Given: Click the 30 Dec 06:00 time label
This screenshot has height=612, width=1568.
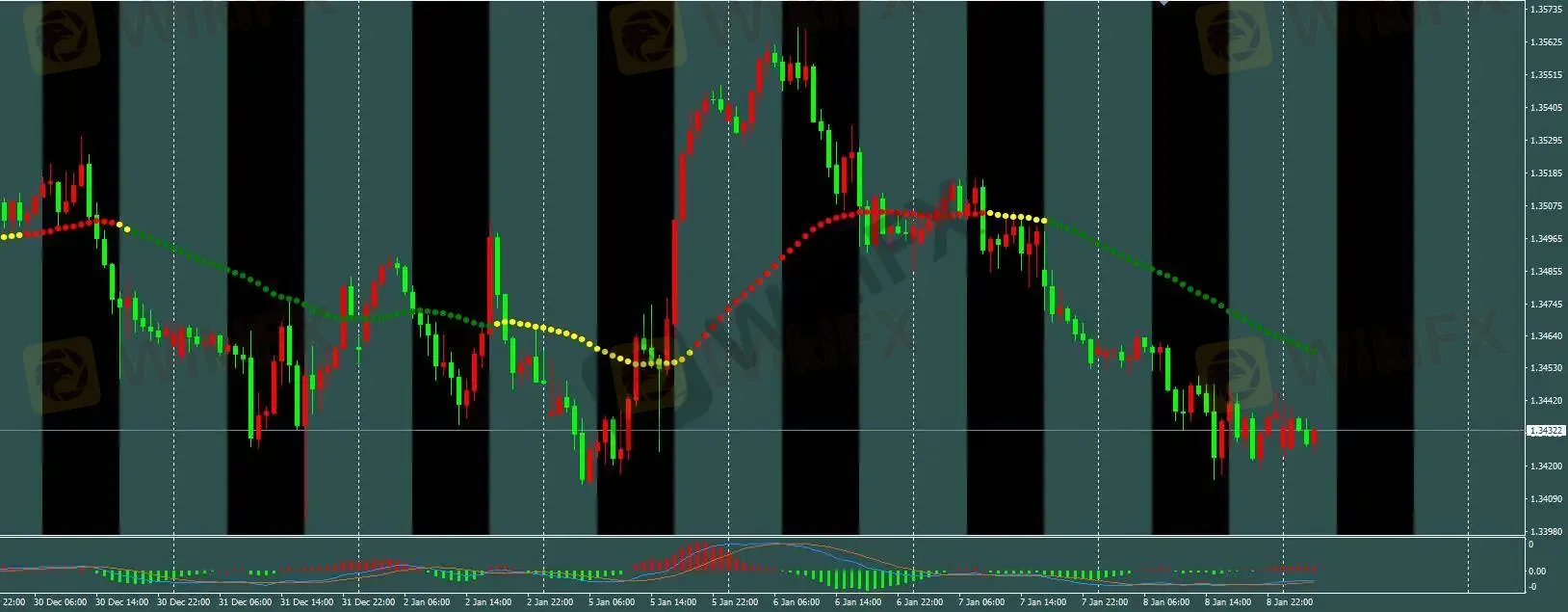Looking at the screenshot, I should pyautogui.click(x=60, y=602).
